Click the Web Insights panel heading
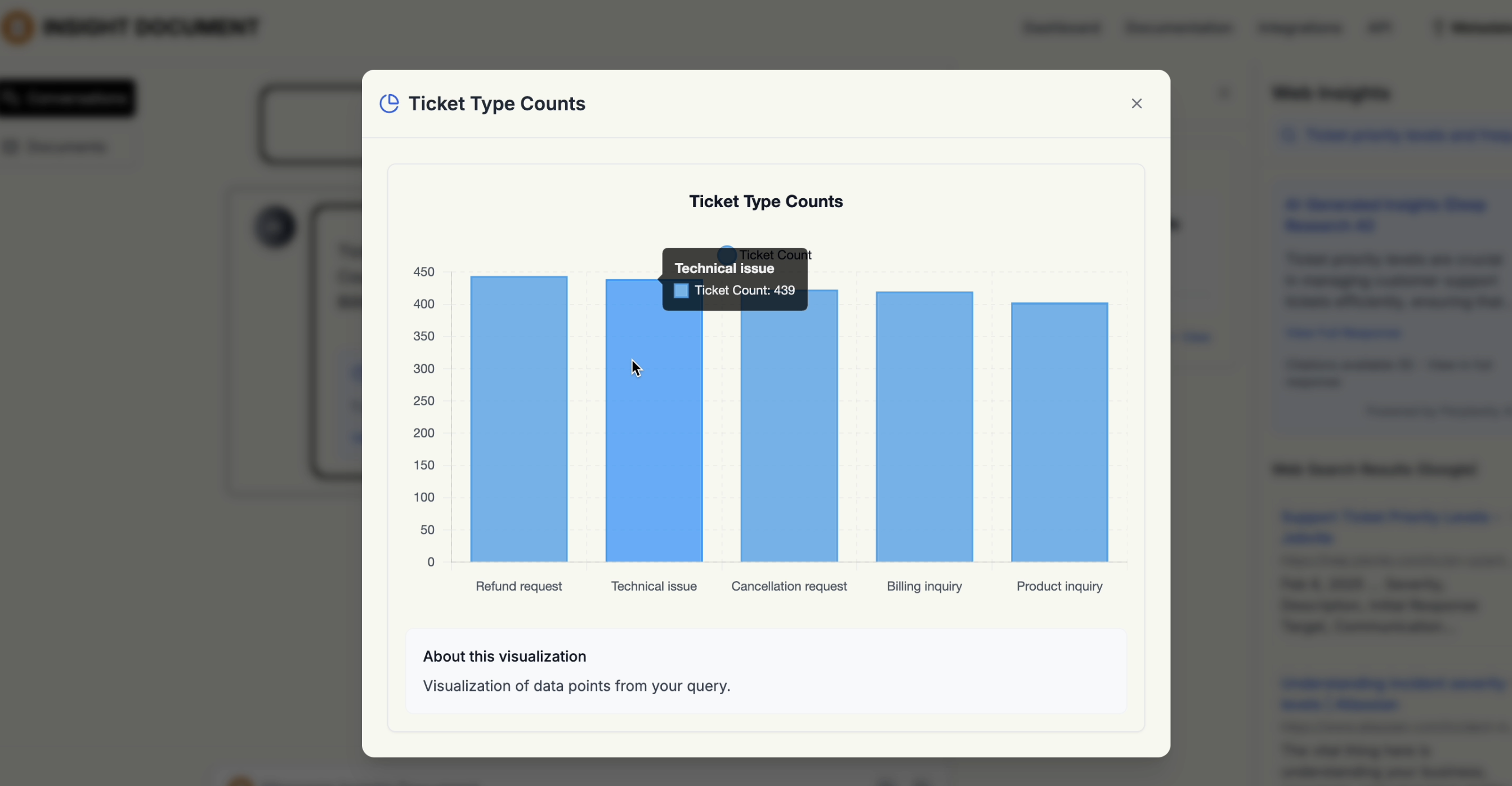 pyautogui.click(x=1331, y=93)
